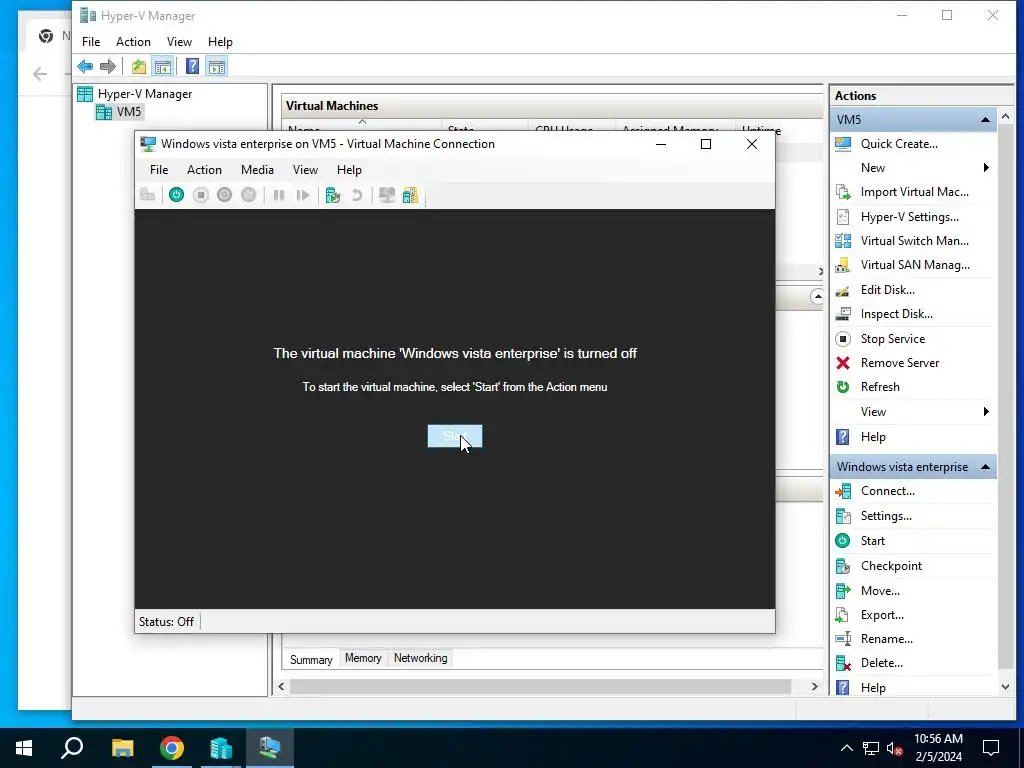The image size is (1024, 768).
Task: Click Export... action link
Action: click(882, 615)
